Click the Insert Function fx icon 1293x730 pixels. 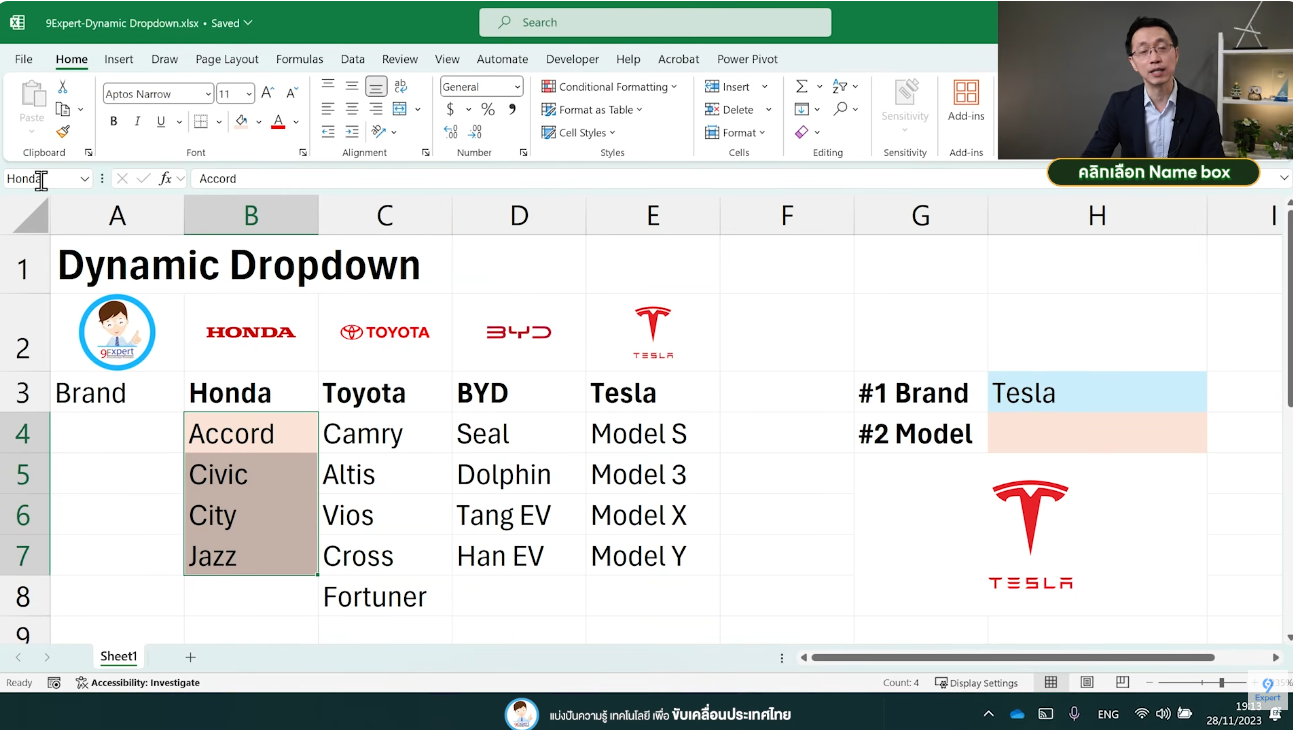[x=165, y=178]
